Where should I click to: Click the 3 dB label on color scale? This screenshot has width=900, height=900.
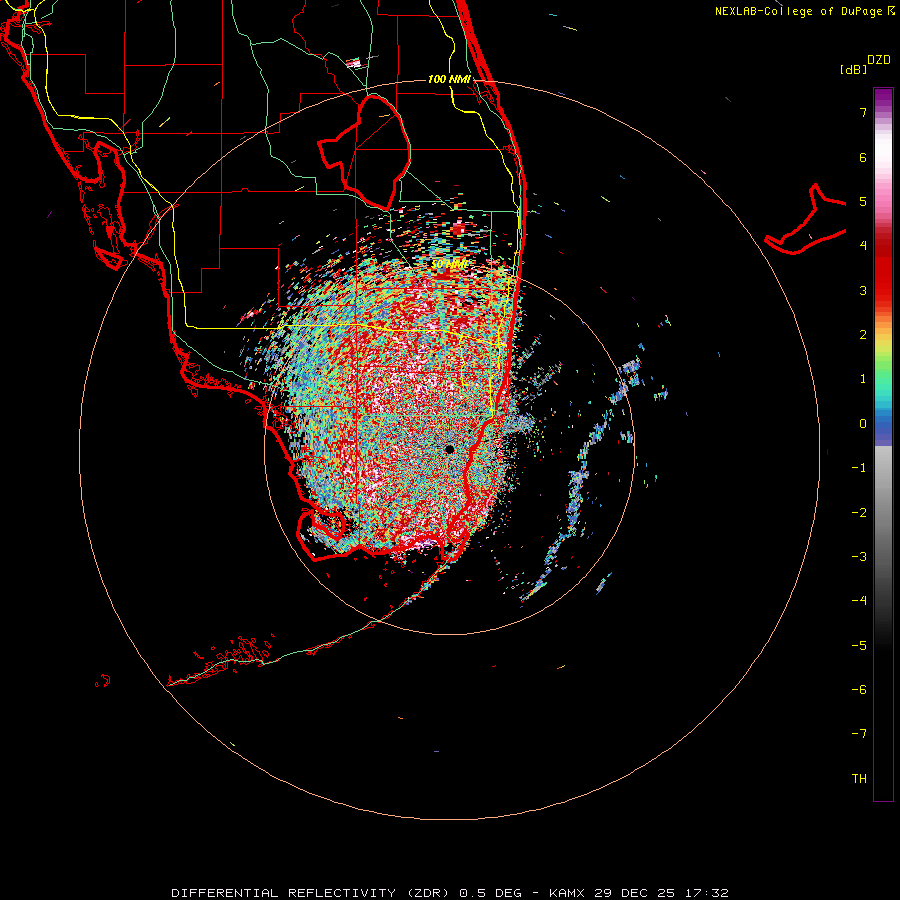click(863, 290)
